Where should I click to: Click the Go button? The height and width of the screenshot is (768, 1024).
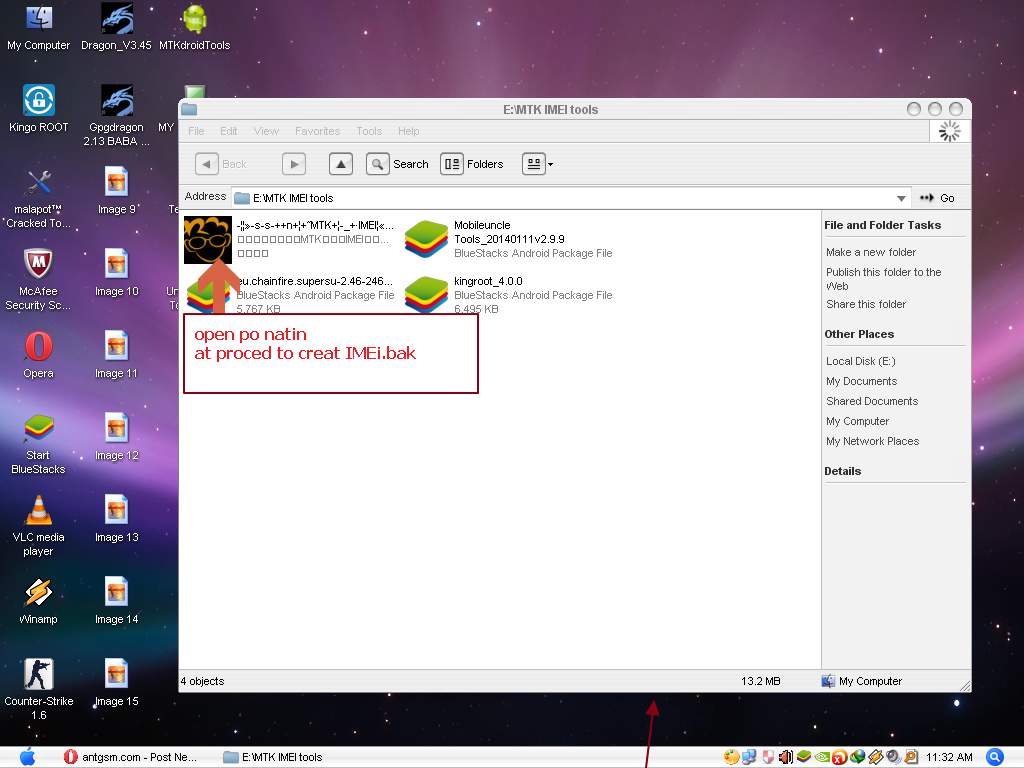(x=937, y=198)
